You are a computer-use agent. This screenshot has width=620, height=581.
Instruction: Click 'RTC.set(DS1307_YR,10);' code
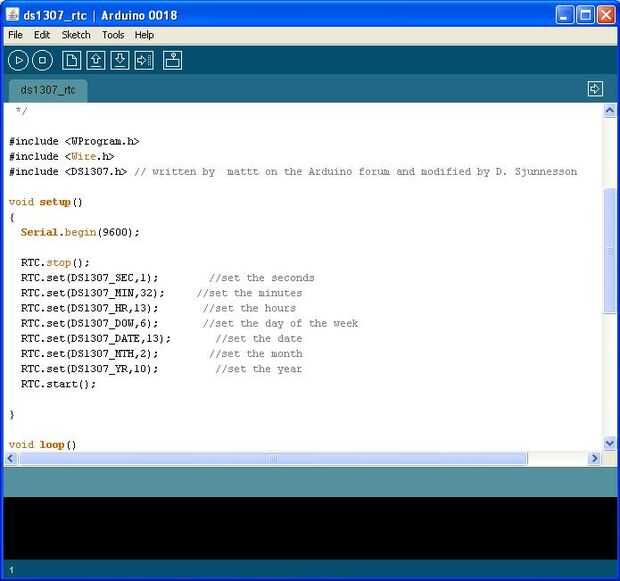[x=89, y=369]
